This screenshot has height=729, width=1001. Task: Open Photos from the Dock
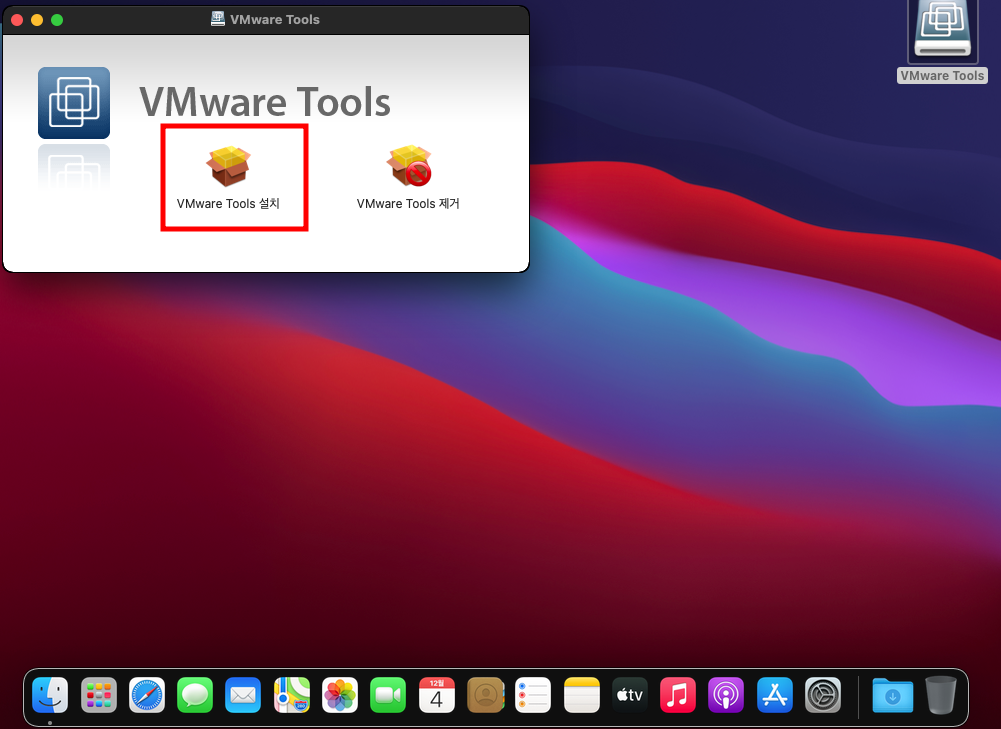(x=340, y=695)
